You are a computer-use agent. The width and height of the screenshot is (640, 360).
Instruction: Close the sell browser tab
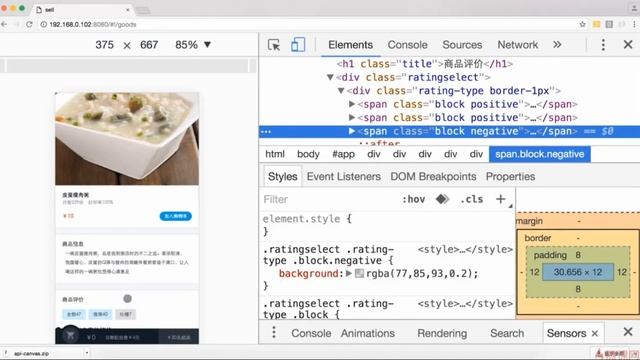point(127,9)
